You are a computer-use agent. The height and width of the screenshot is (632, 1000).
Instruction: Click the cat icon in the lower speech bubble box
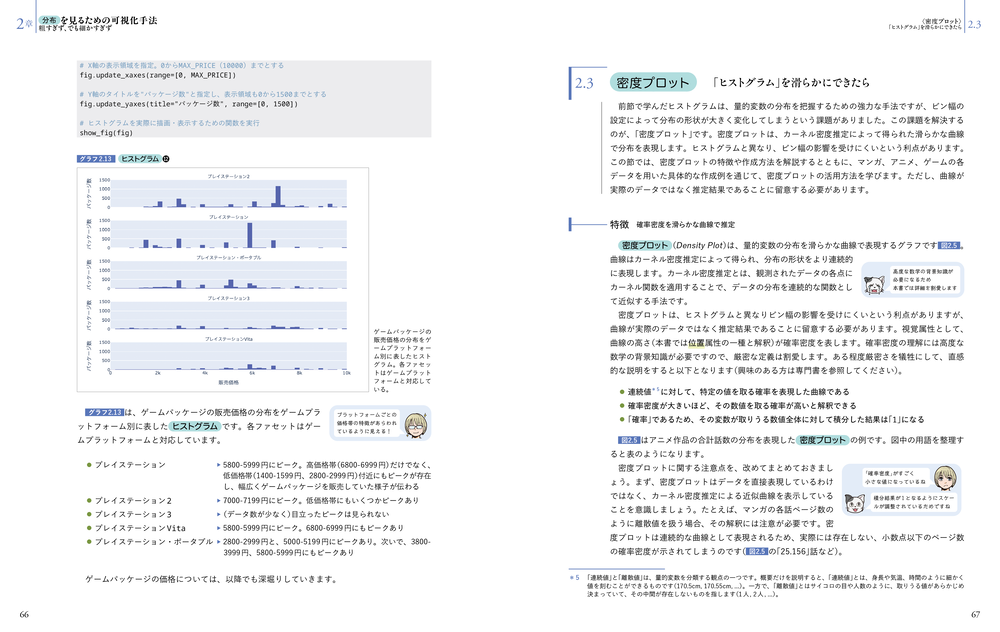point(858,505)
